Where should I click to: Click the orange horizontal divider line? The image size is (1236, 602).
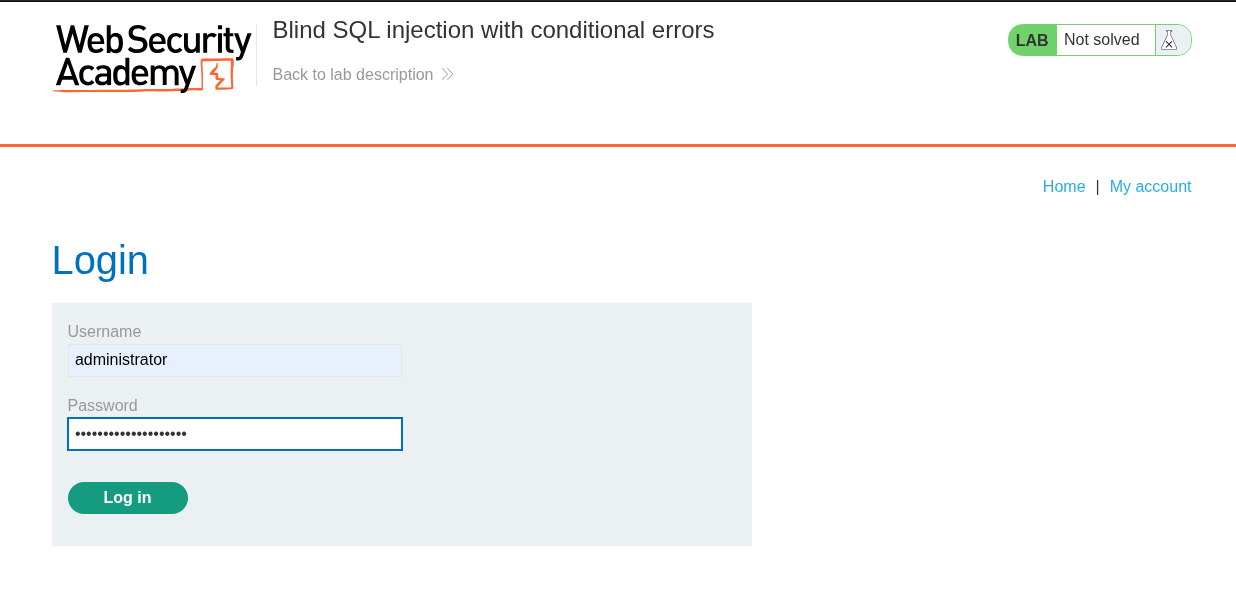(x=618, y=146)
